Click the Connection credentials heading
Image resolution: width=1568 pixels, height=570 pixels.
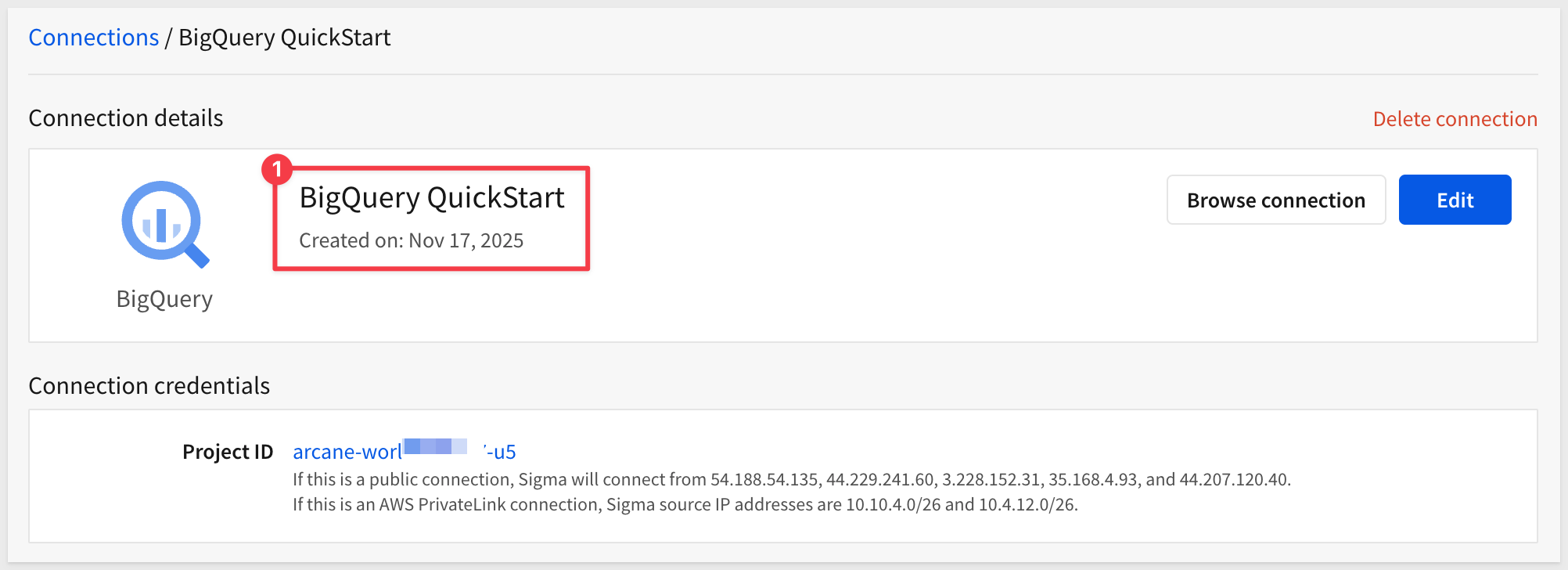point(149,386)
